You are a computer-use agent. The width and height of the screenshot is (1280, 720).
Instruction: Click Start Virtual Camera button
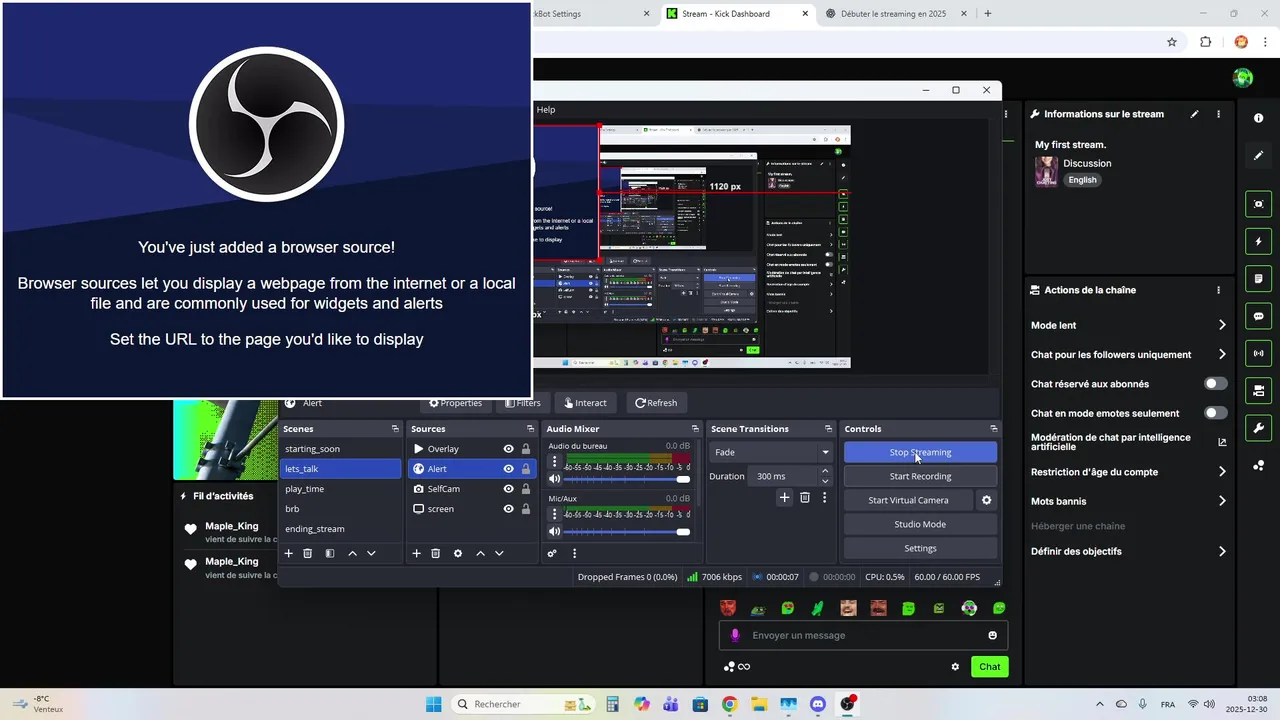click(908, 500)
